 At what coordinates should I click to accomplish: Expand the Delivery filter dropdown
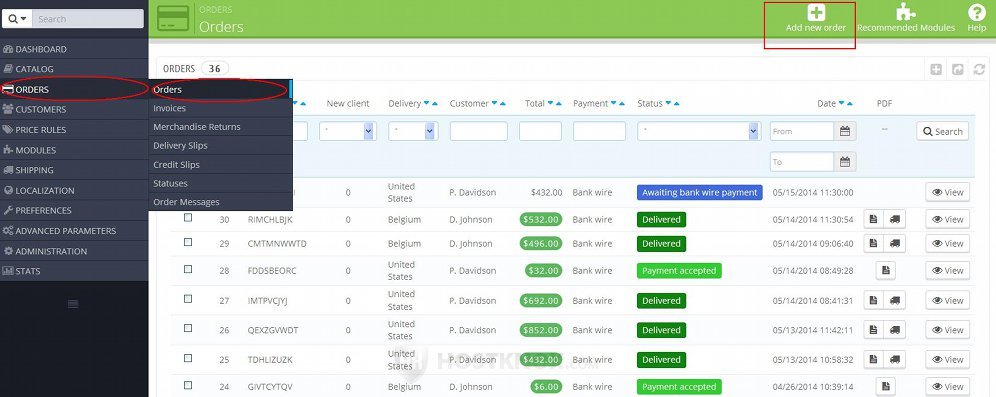pyautogui.click(x=413, y=131)
